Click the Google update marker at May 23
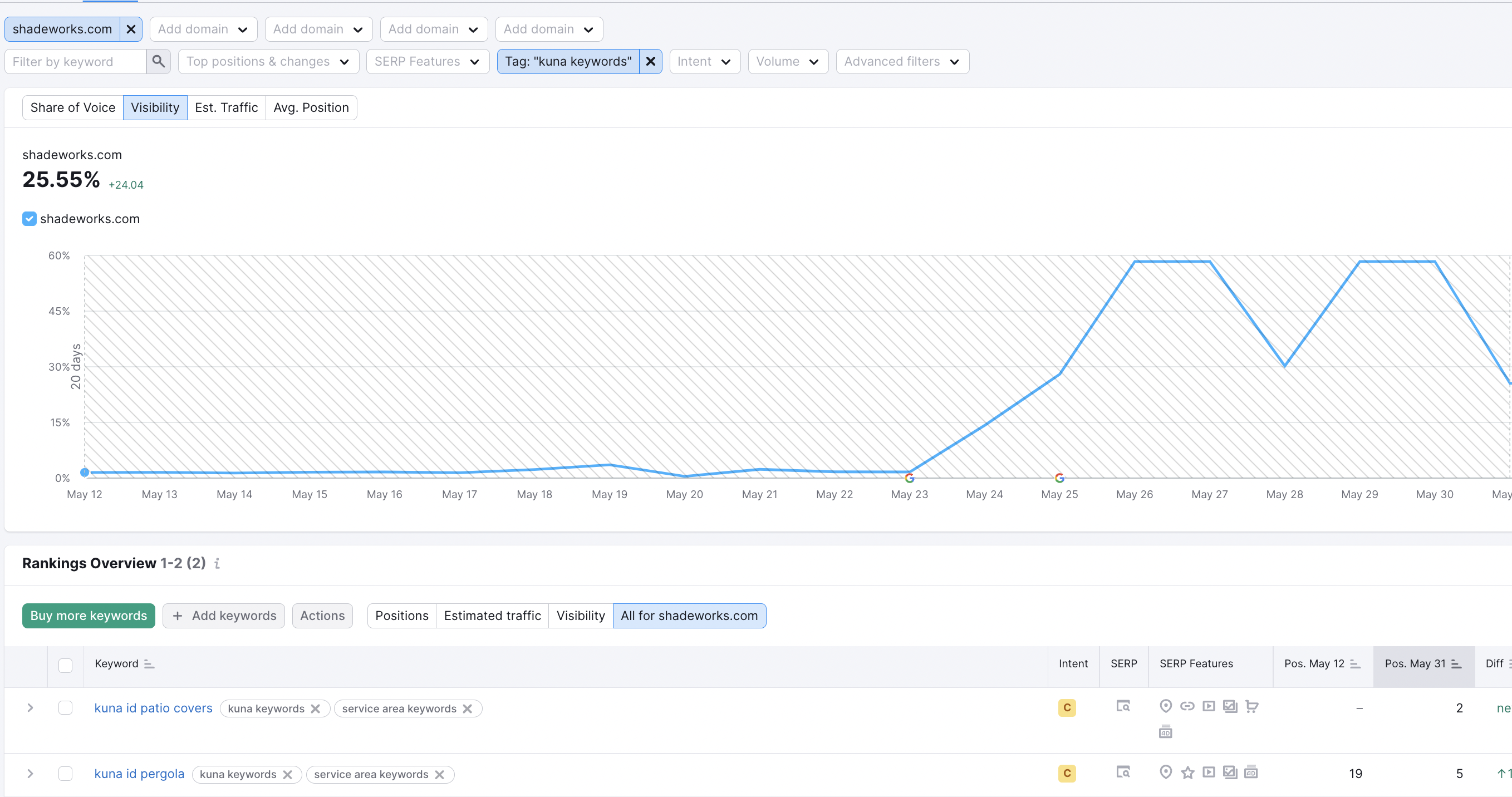 (x=909, y=478)
